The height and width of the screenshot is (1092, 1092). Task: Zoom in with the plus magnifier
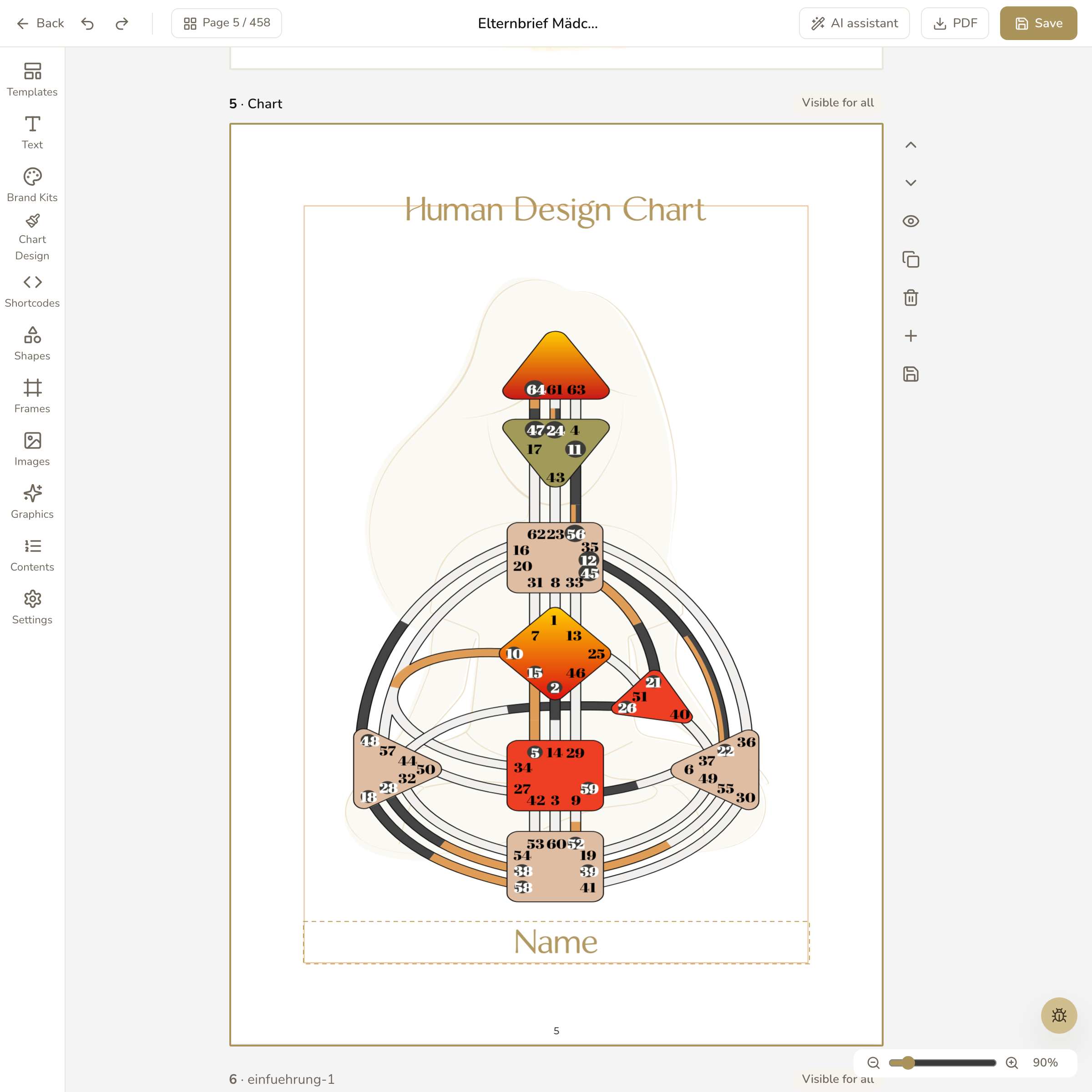pyautogui.click(x=1012, y=1062)
